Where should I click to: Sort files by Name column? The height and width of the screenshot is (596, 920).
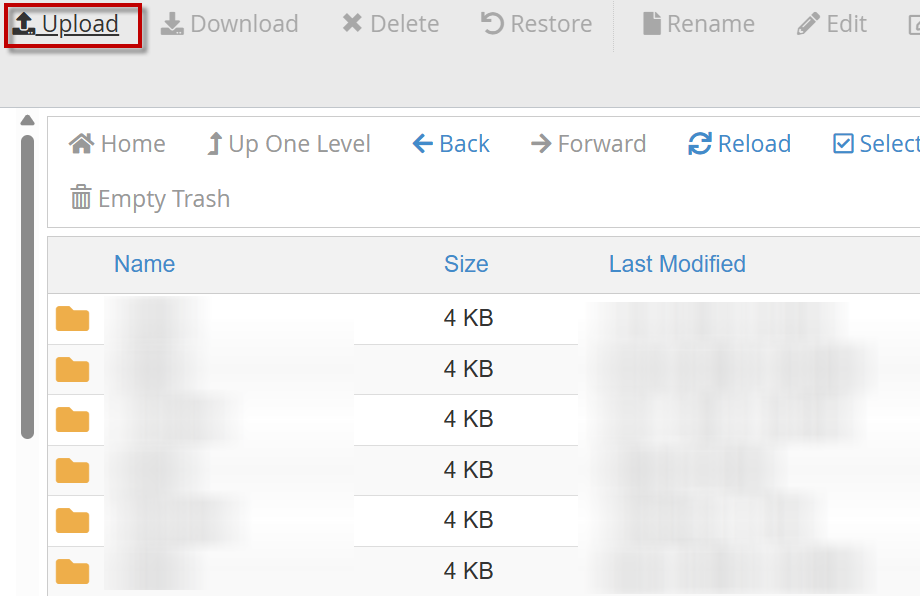[144, 264]
